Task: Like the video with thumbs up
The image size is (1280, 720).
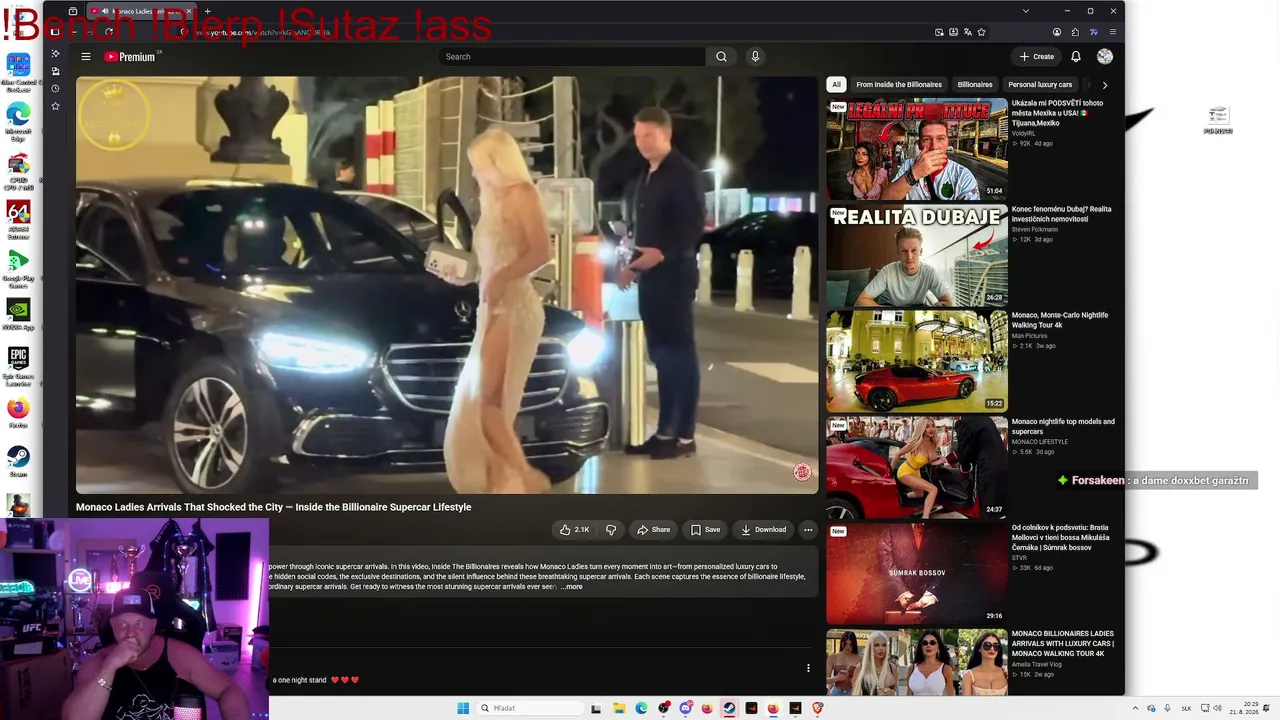Action: pyautogui.click(x=574, y=530)
